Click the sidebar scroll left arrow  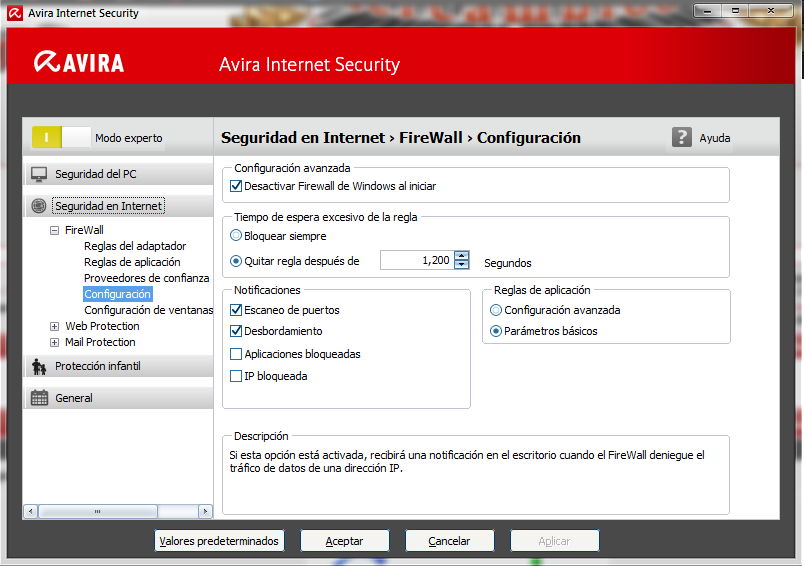coord(31,511)
